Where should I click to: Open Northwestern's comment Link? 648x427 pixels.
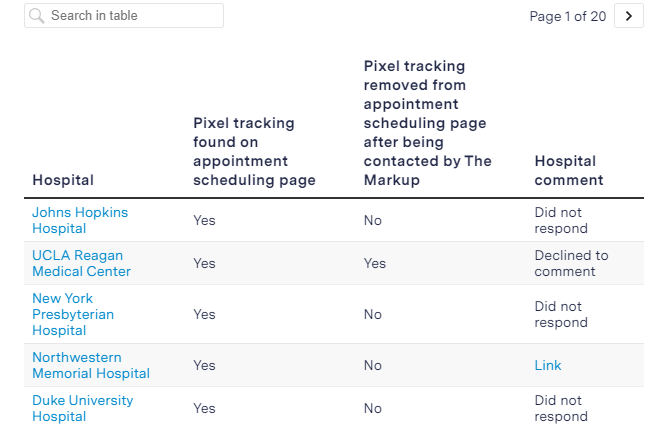click(548, 365)
